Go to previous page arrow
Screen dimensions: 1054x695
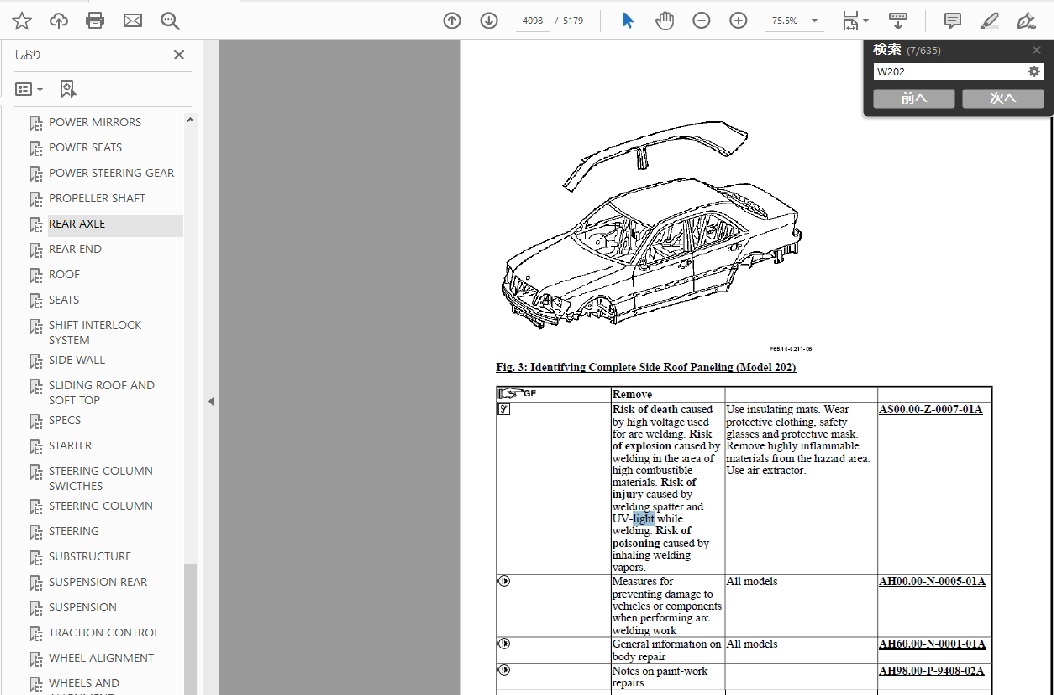coord(452,21)
